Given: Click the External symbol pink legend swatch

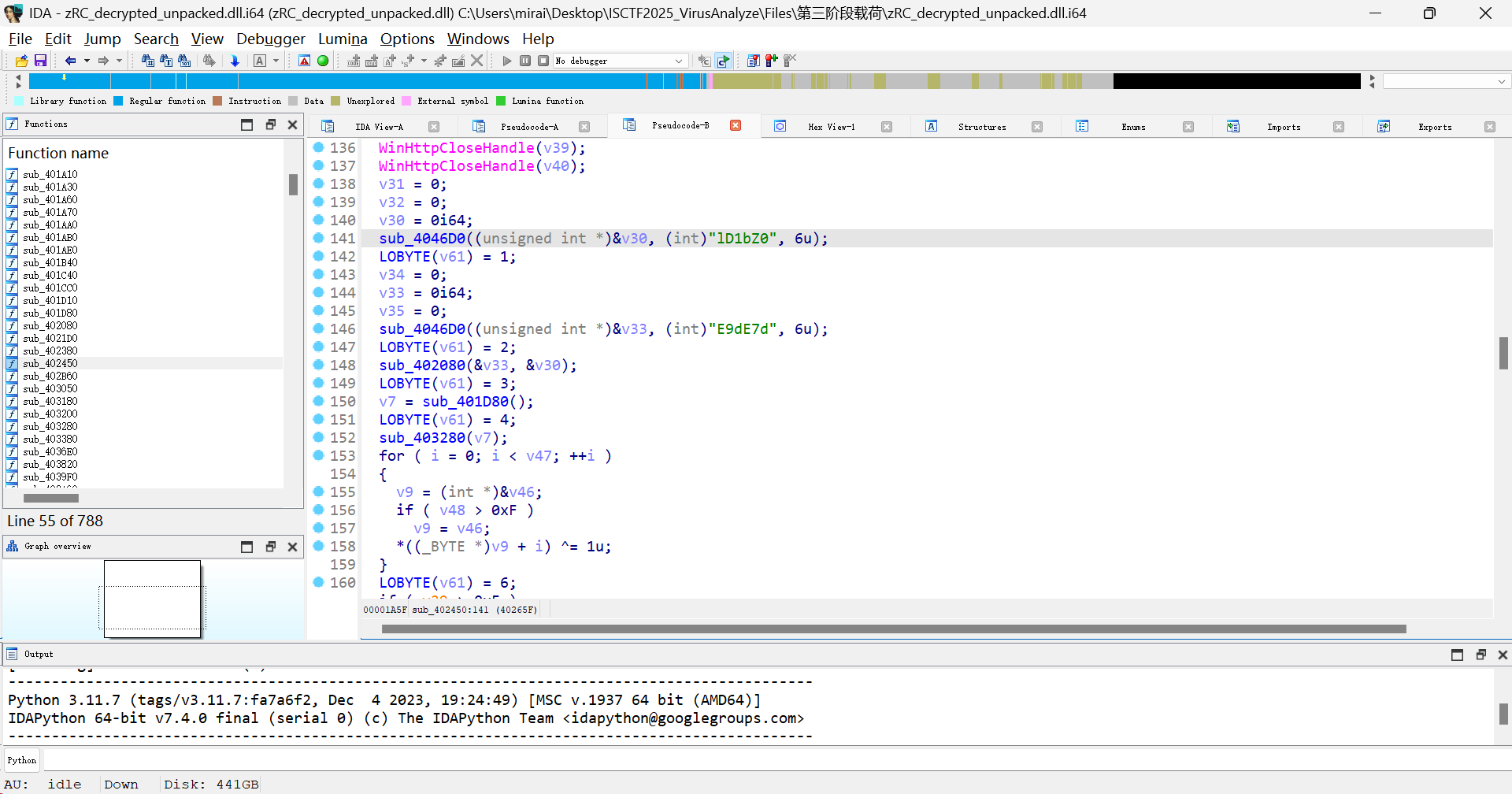Looking at the screenshot, I should 406,101.
